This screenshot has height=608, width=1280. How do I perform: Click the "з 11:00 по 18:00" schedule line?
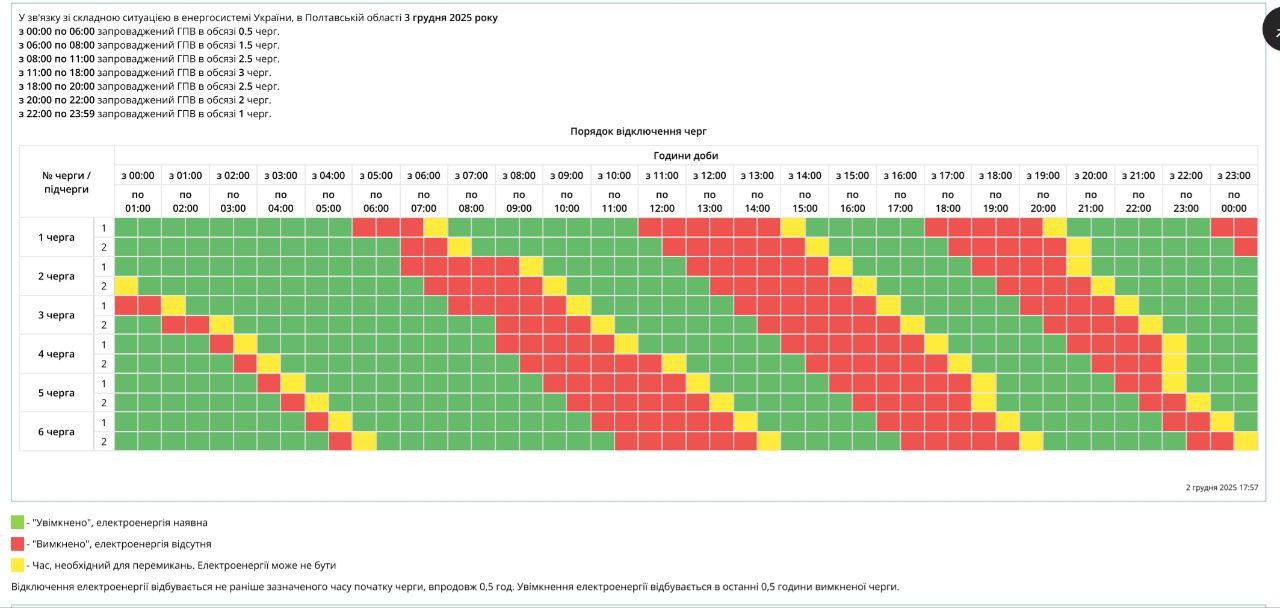(x=145, y=72)
